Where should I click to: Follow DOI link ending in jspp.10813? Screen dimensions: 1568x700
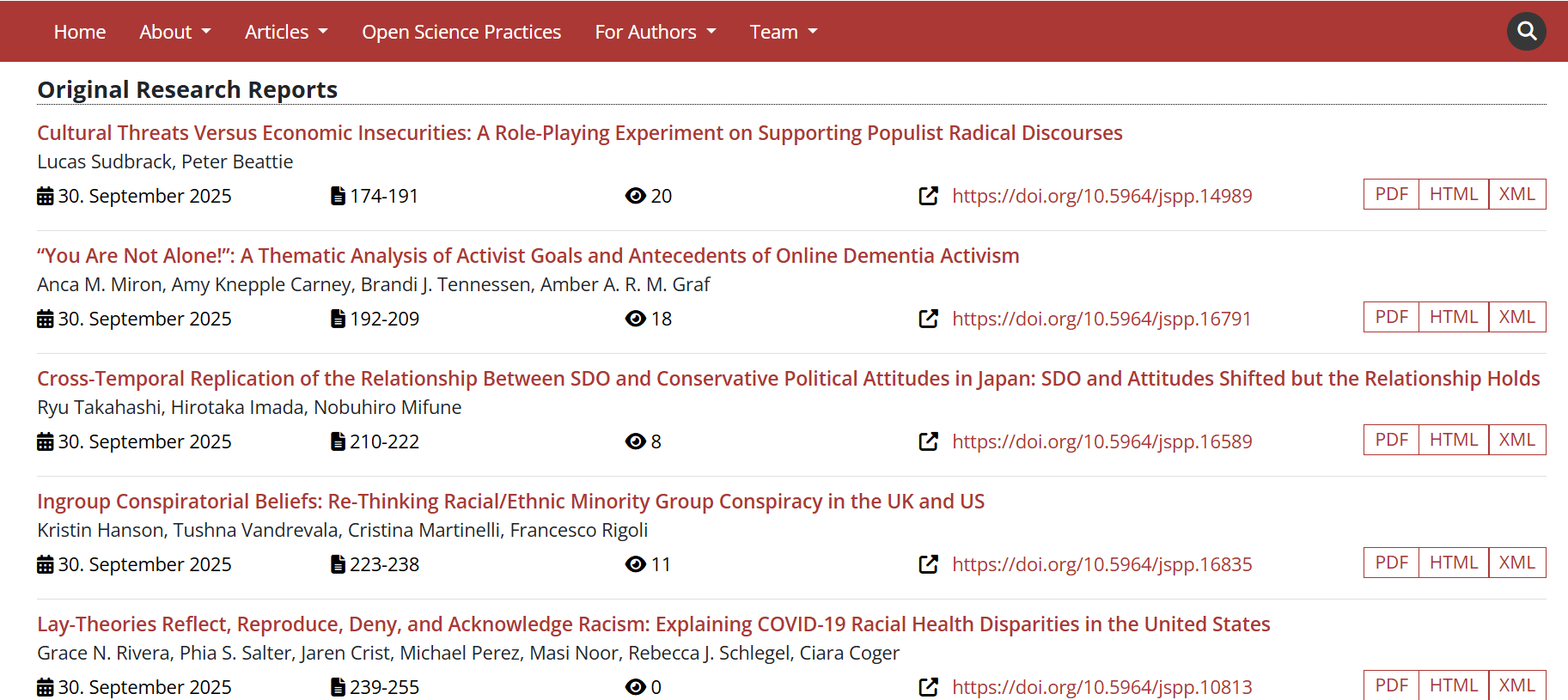[x=1101, y=687]
